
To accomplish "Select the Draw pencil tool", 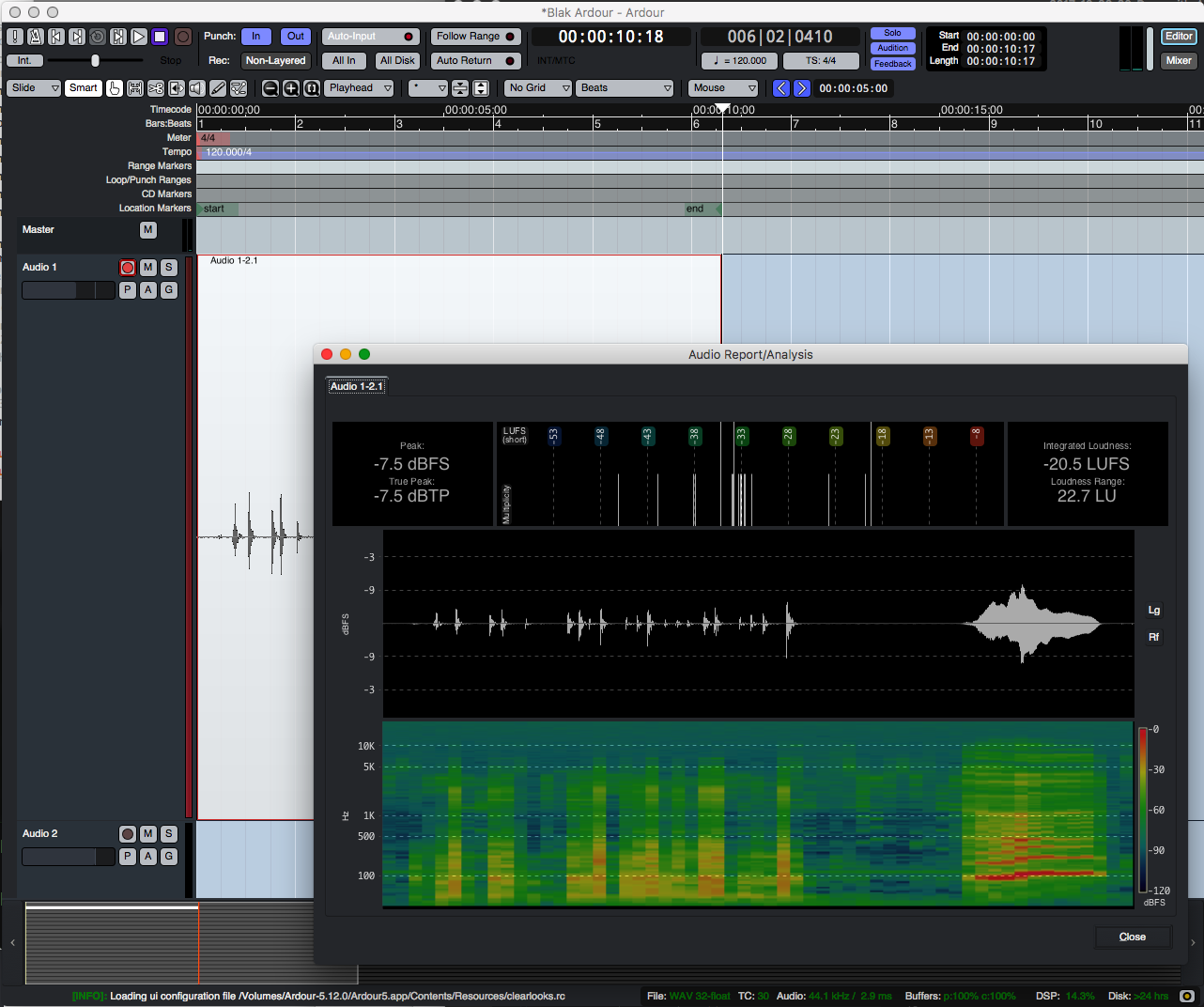I will (217, 87).
